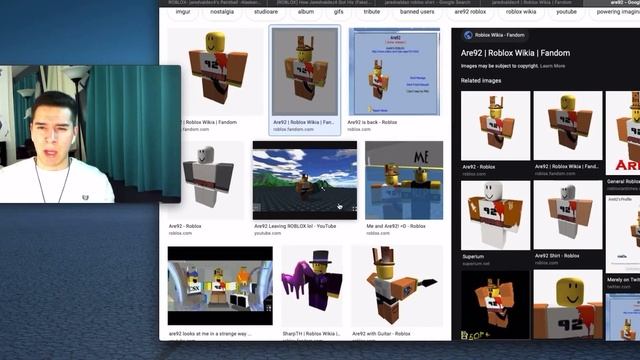Click the webcam video overlay
The height and width of the screenshot is (360, 640).
(90, 134)
